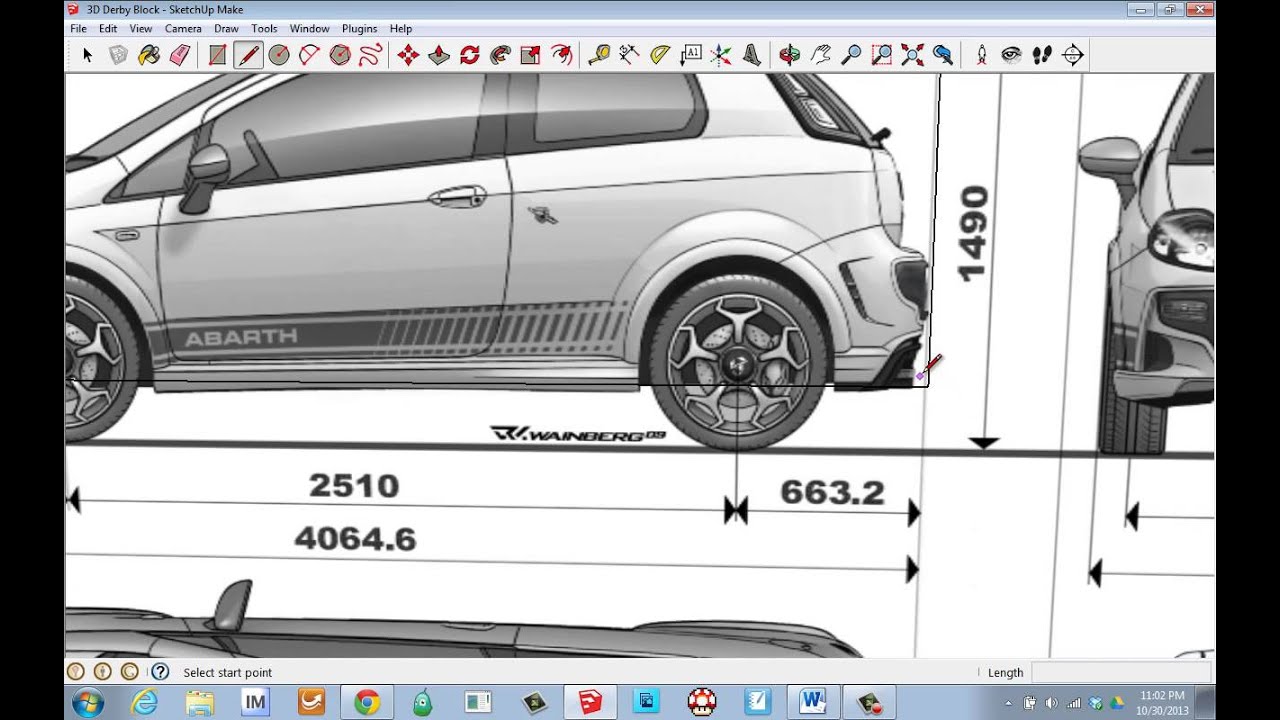
Task: Click the Length measurements input box
Action: tap(1122, 672)
